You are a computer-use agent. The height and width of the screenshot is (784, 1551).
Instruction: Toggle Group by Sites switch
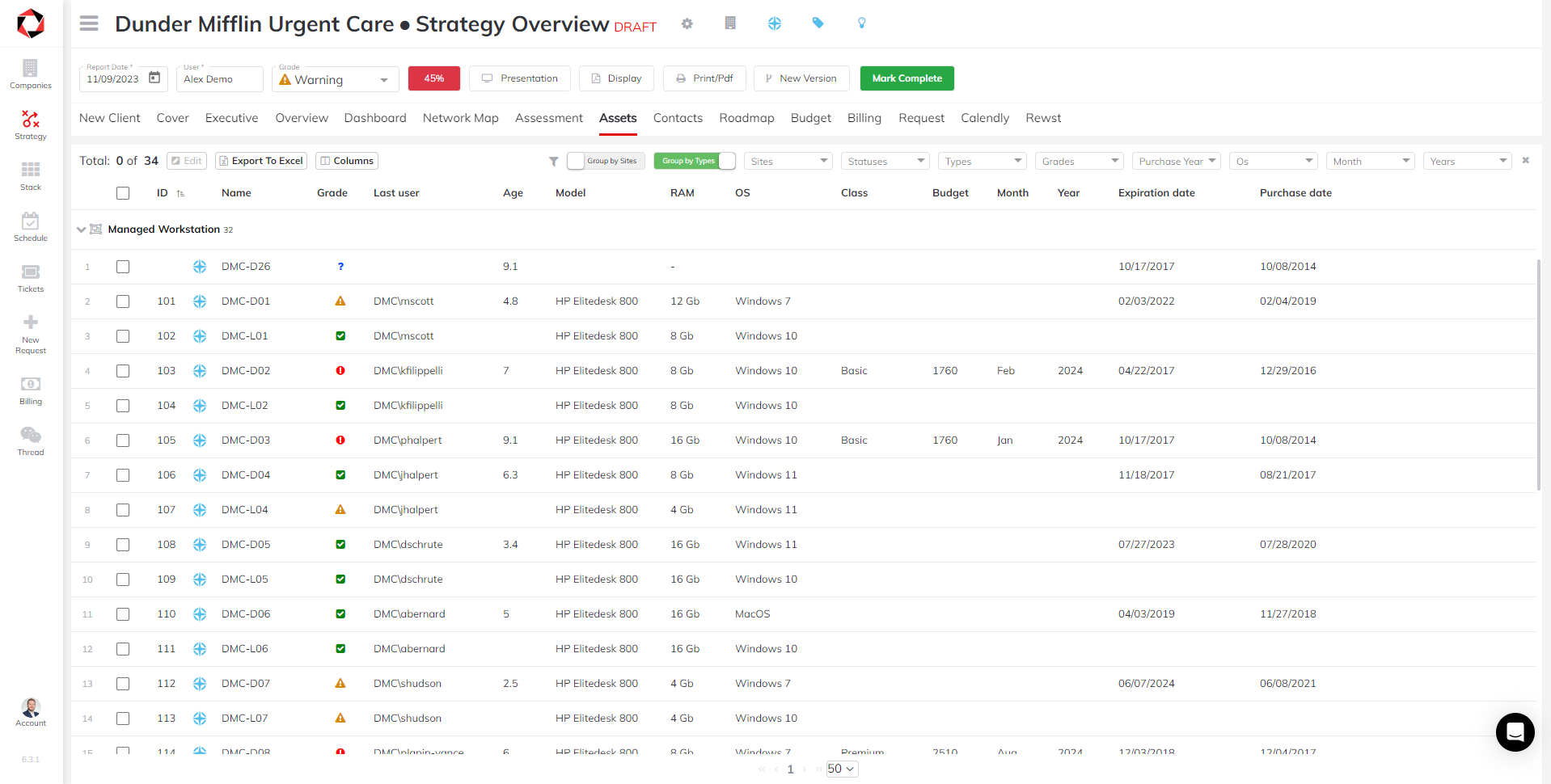coord(606,161)
